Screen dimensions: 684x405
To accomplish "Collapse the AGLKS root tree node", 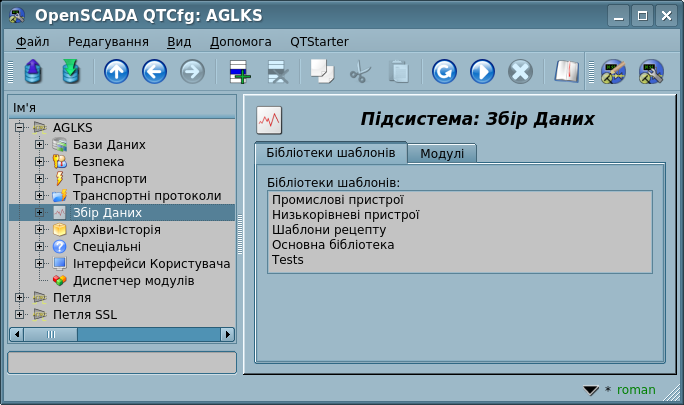I will tap(20, 128).
